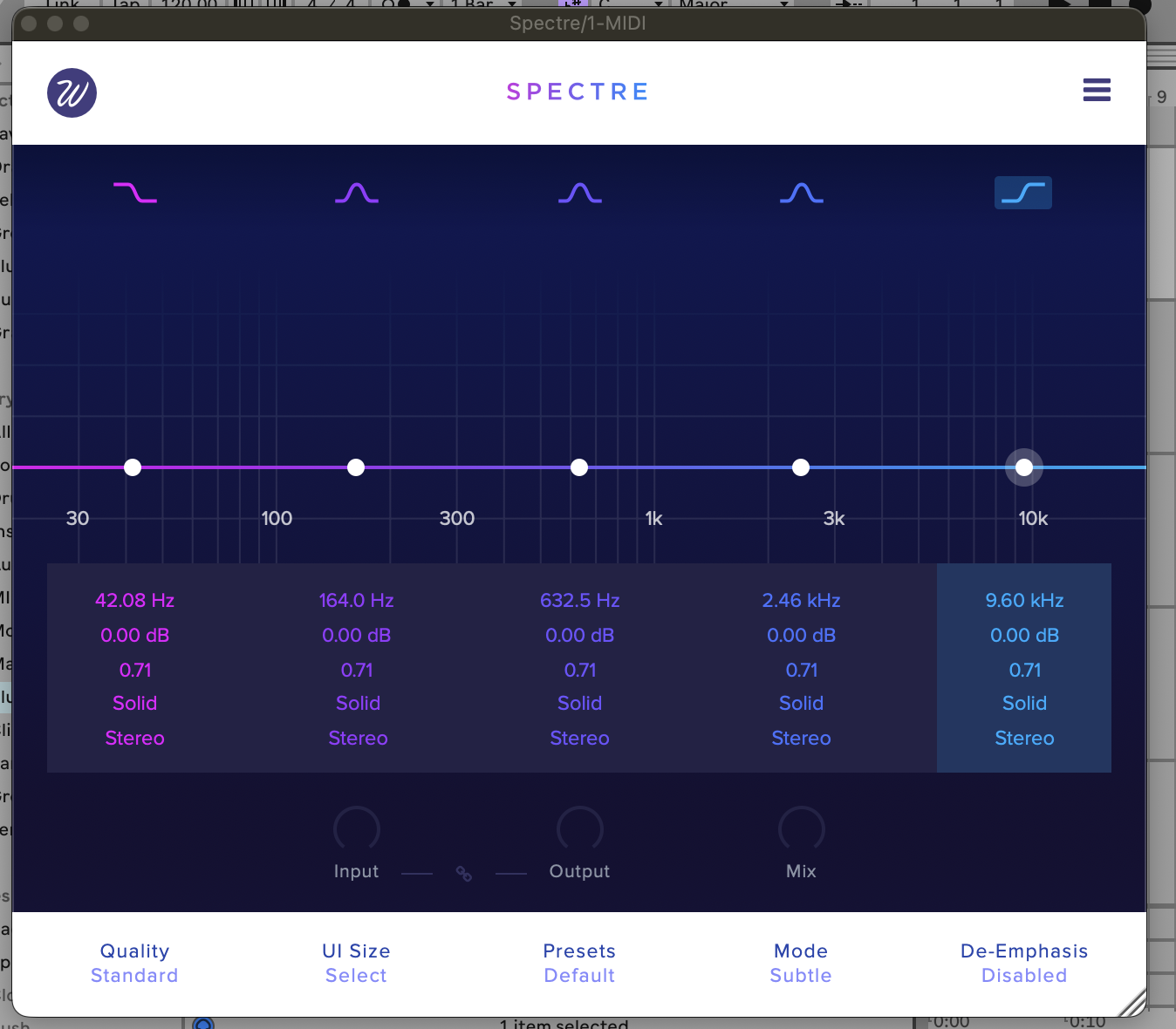
Task: Select the purple bell filter for 164 Hz band
Action: click(x=357, y=193)
